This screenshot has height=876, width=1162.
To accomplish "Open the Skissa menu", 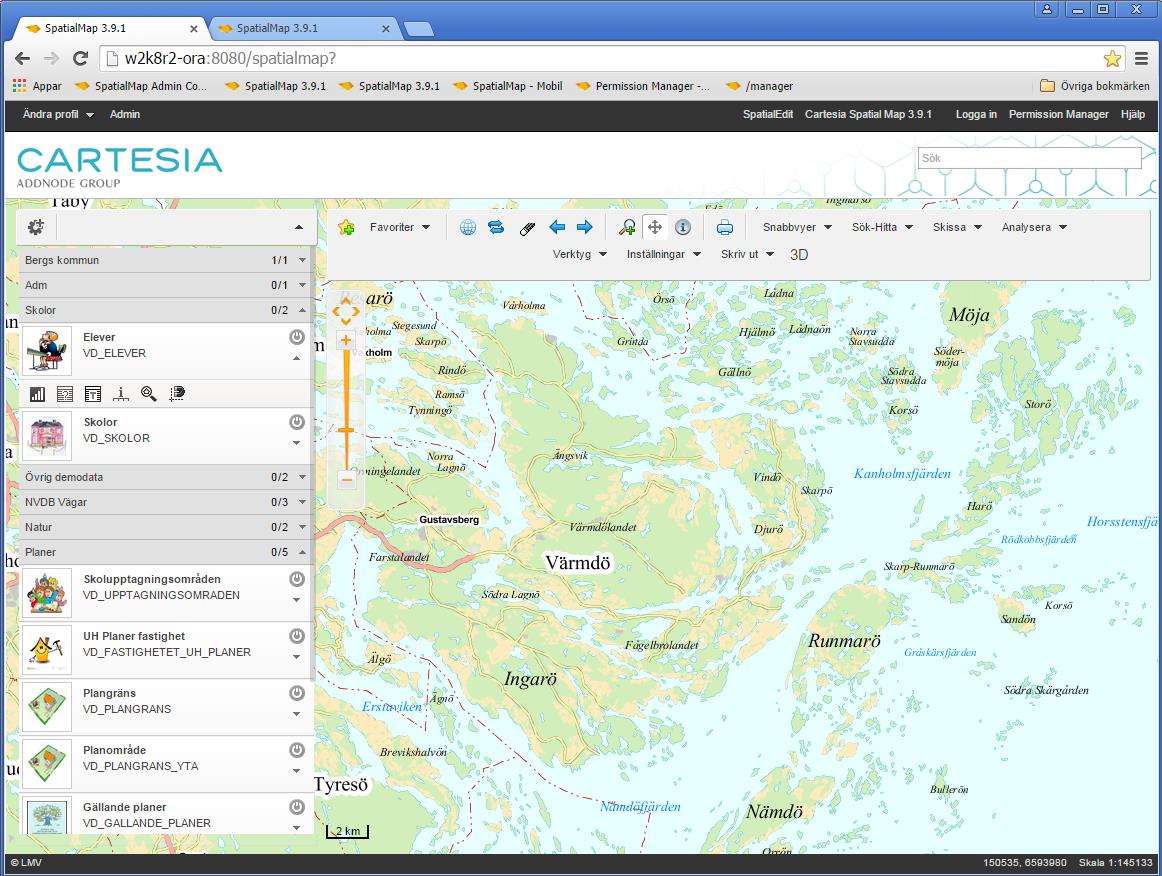I will (x=957, y=228).
